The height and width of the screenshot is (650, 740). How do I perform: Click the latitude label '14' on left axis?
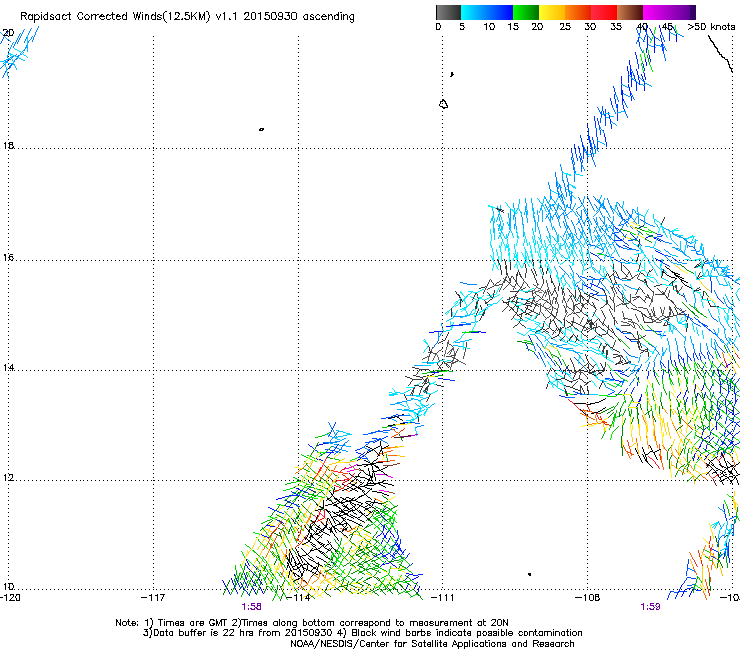tap(8, 367)
